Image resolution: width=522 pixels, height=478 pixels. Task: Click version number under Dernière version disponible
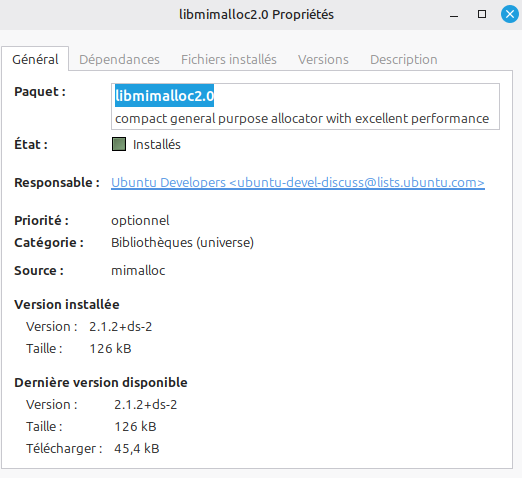tap(145, 404)
